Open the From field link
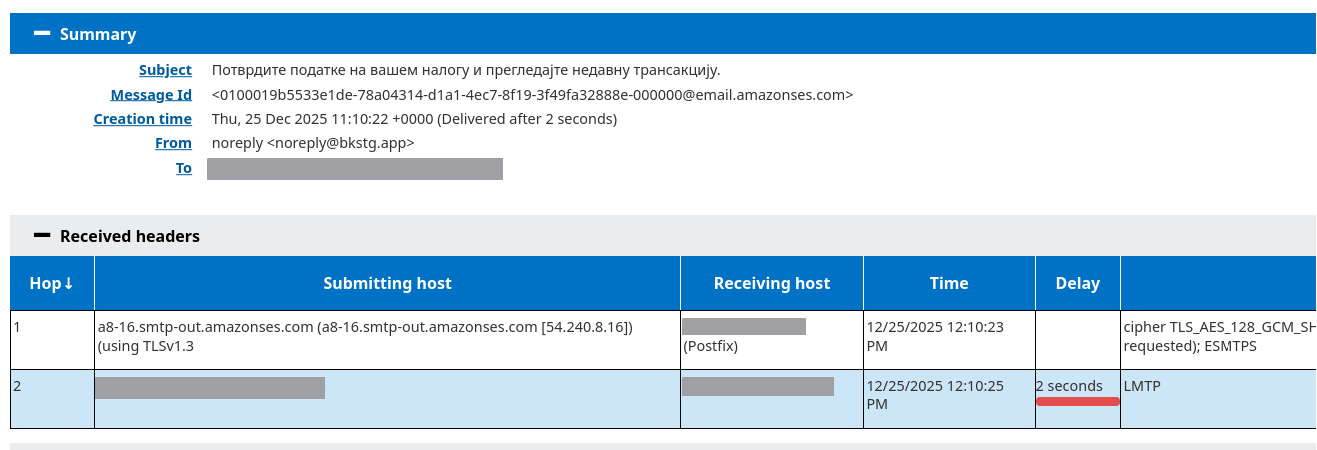The height and width of the screenshot is (450, 1317). pos(173,143)
